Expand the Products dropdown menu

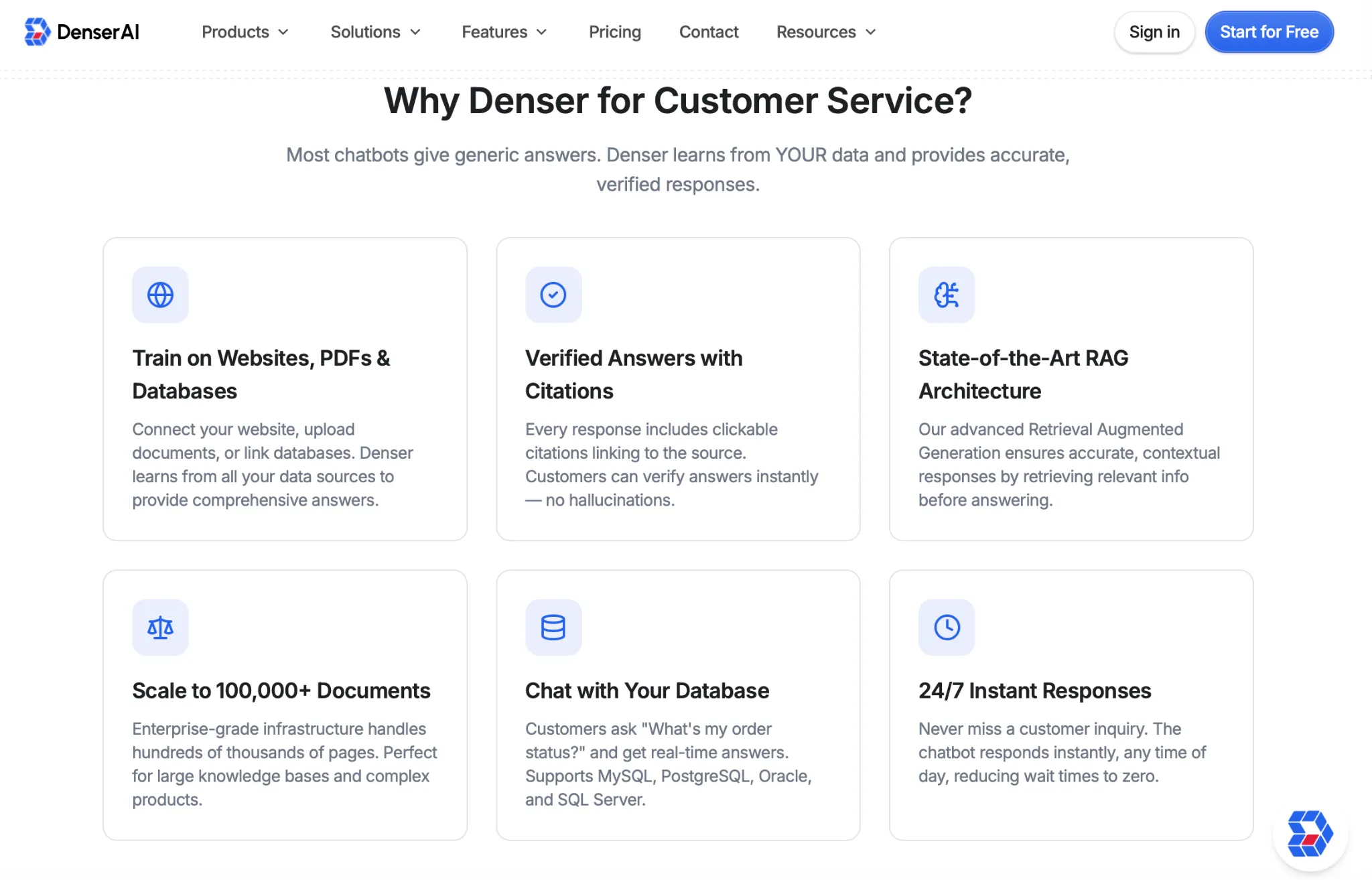click(245, 32)
